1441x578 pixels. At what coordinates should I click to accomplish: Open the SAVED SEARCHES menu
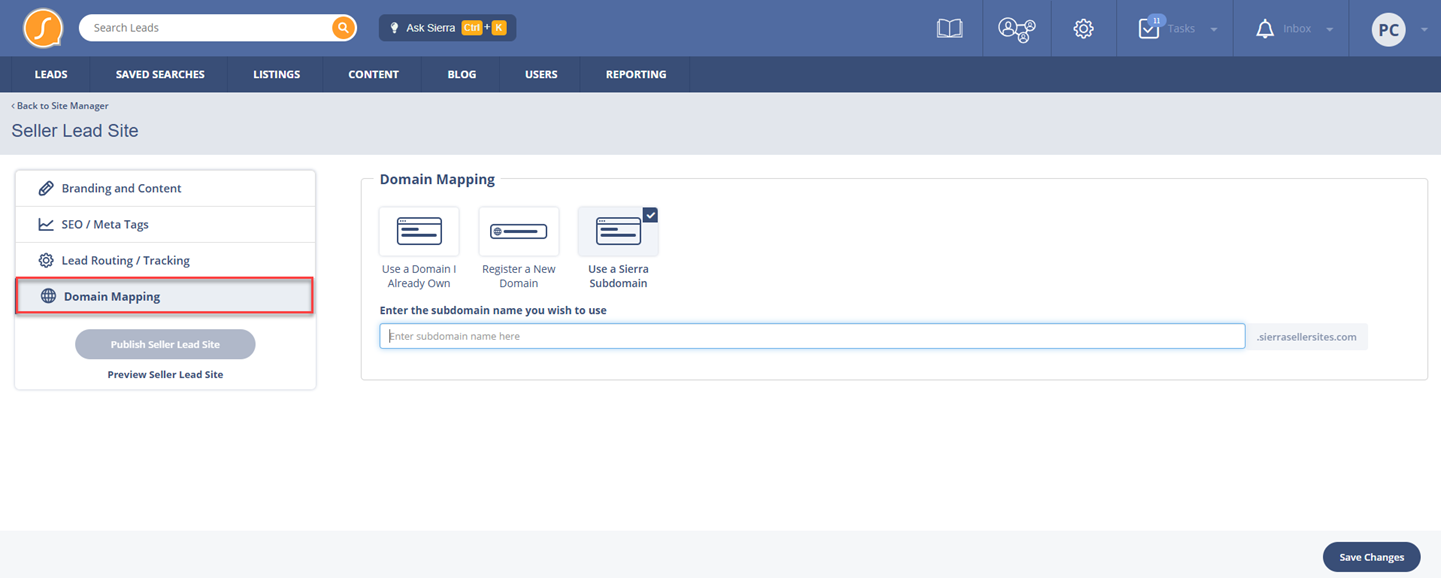coord(160,74)
